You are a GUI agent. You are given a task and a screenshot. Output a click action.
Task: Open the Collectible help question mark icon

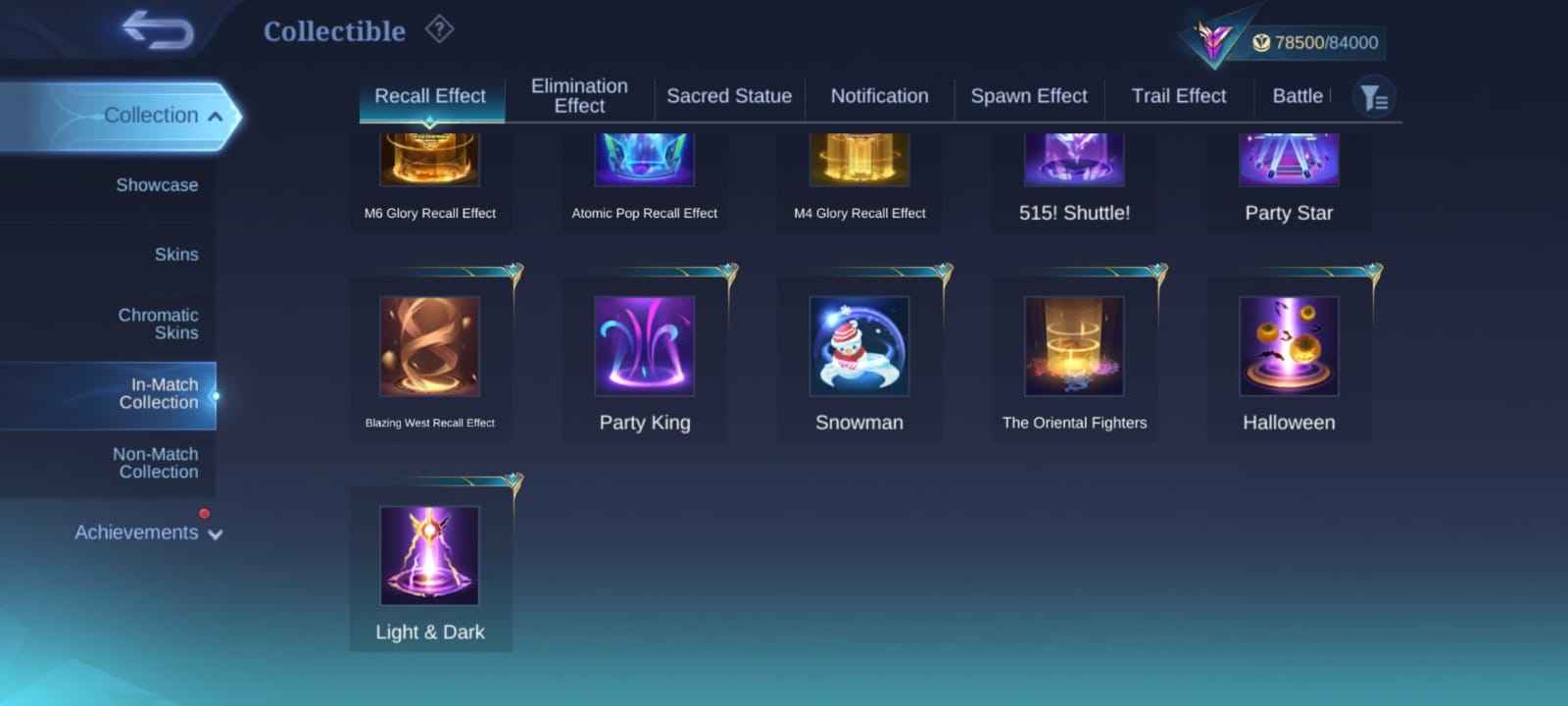click(439, 29)
